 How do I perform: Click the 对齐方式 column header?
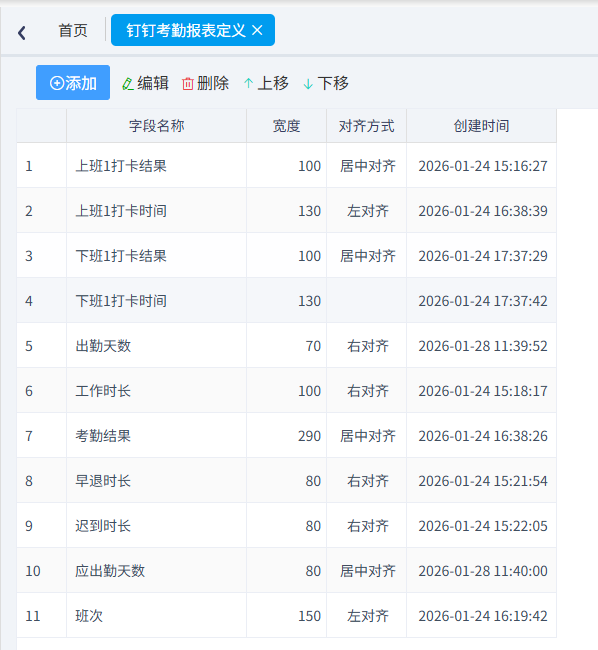point(366,126)
